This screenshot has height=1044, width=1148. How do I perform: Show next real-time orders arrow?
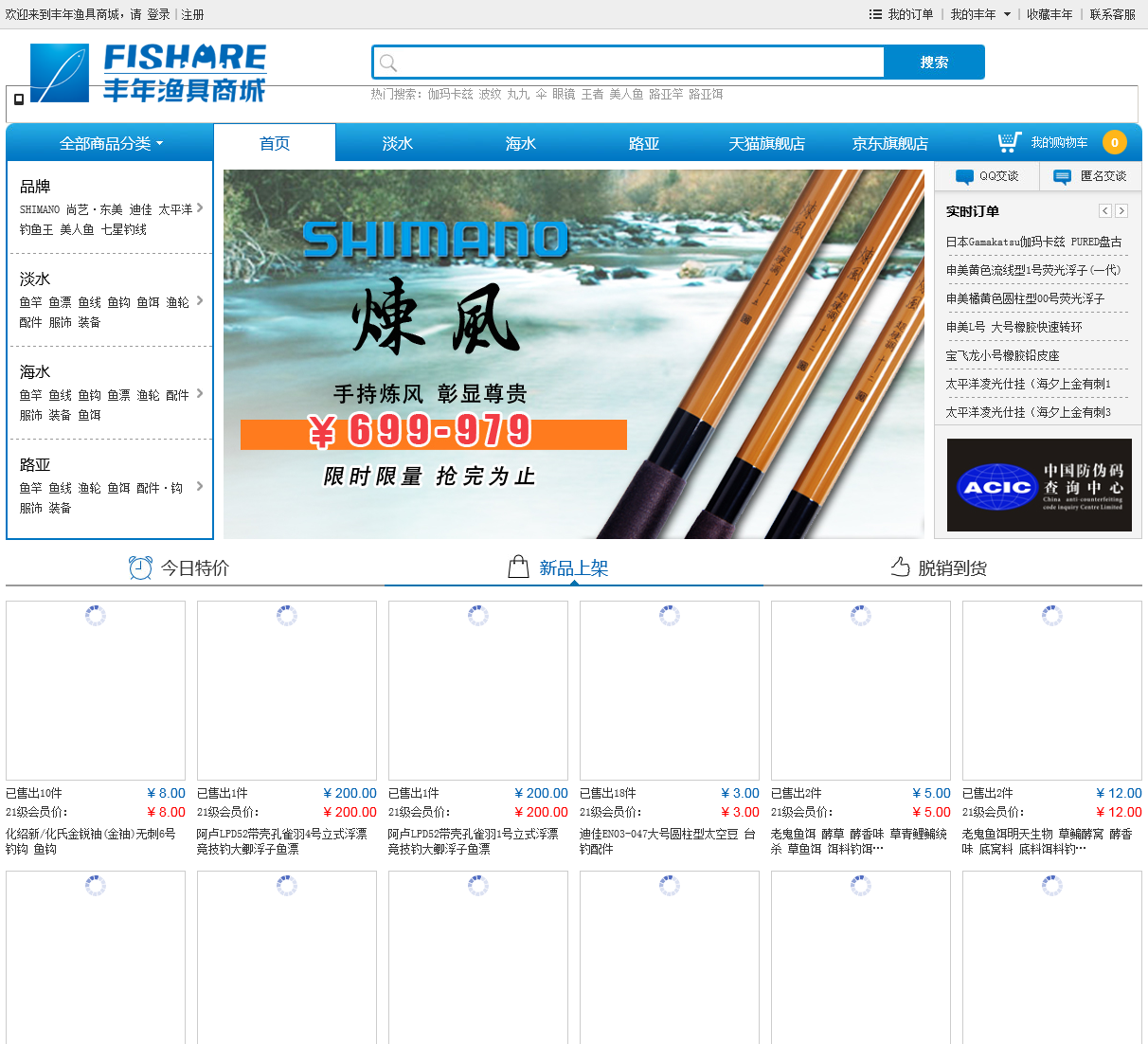pos(1121,210)
